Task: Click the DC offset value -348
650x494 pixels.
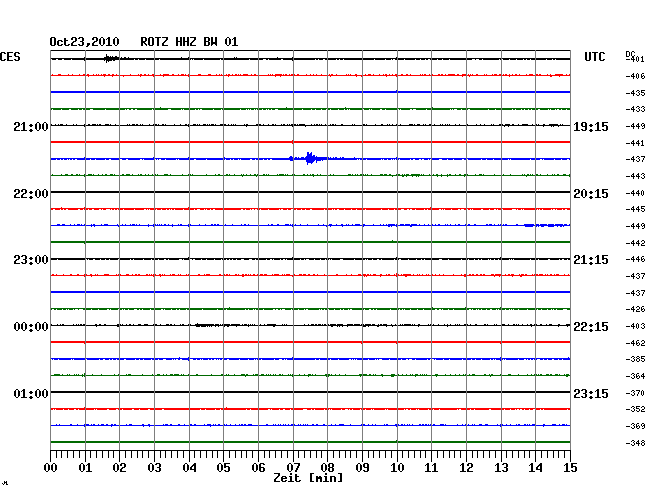Action: [x=635, y=443]
